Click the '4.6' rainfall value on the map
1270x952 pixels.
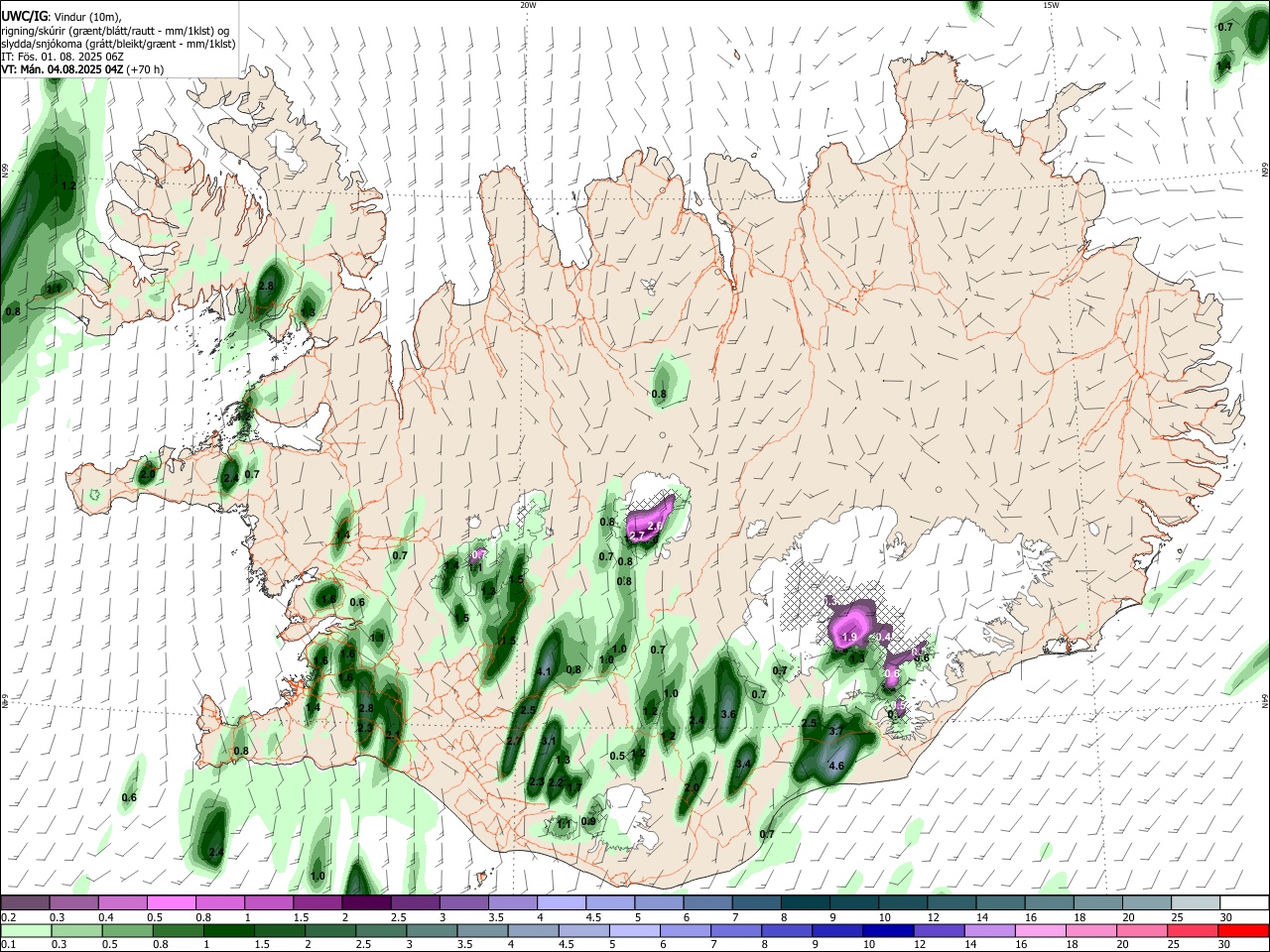pyautogui.click(x=835, y=766)
